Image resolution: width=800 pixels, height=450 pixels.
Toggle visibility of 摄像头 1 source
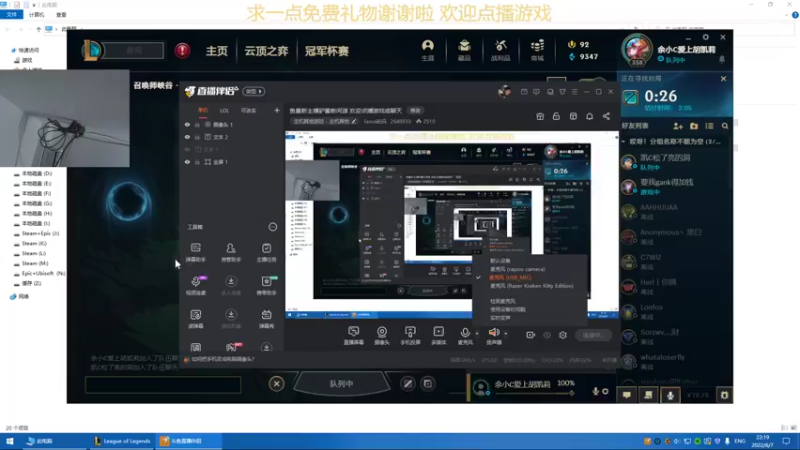pos(187,124)
